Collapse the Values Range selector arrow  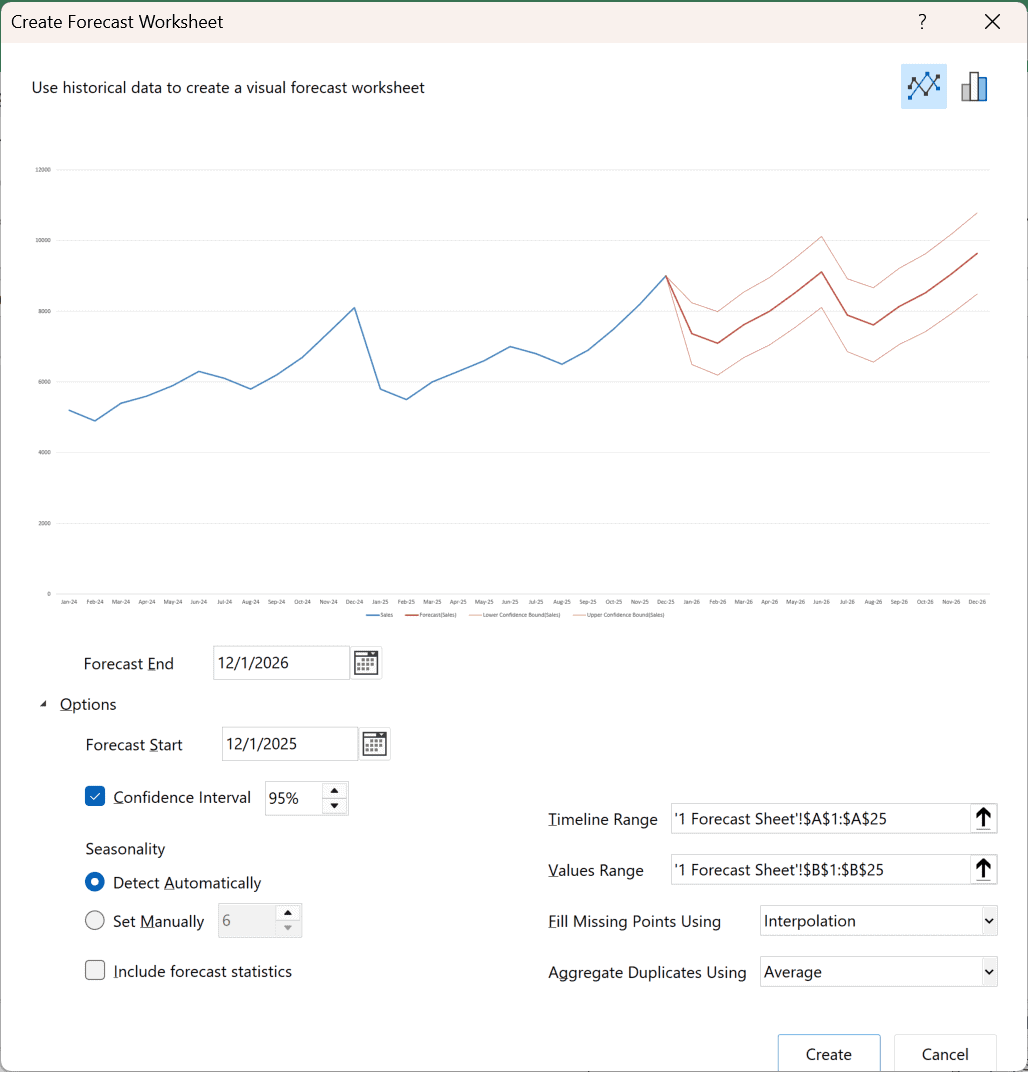pyautogui.click(x=983, y=870)
